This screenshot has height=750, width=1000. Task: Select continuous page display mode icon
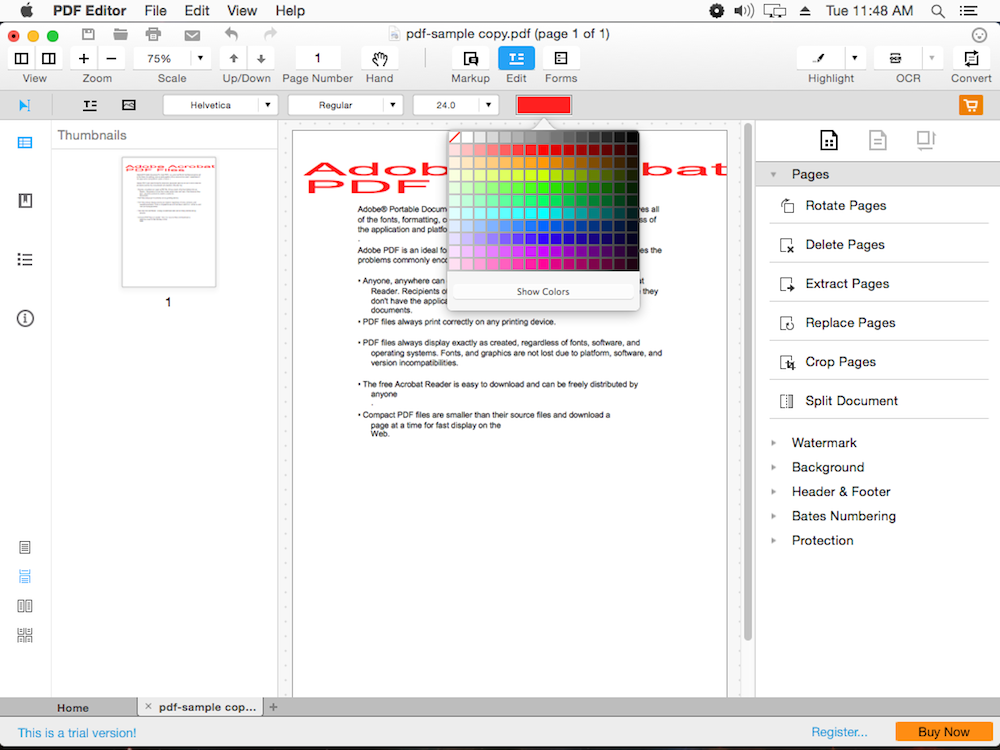click(x=25, y=577)
